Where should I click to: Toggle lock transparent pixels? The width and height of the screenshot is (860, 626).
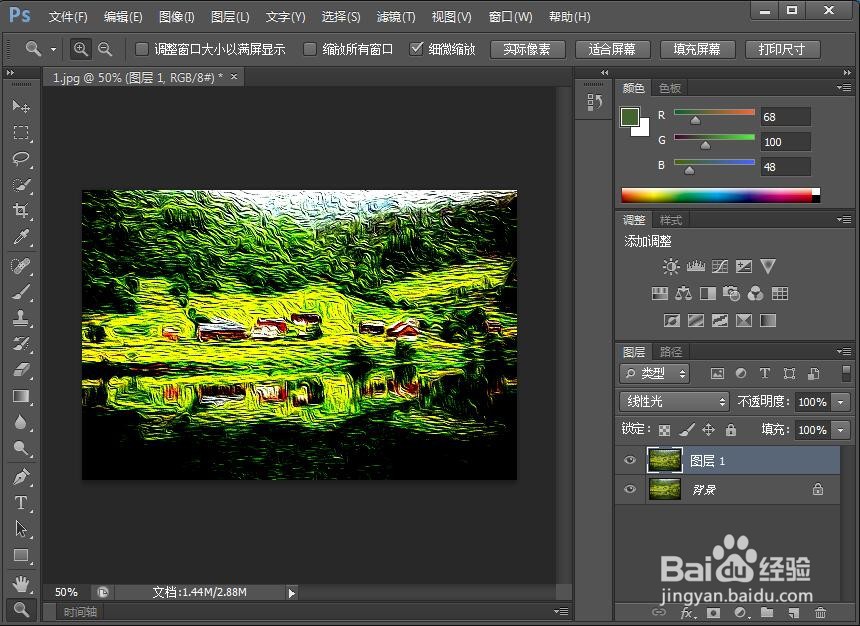[x=664, y=430]
